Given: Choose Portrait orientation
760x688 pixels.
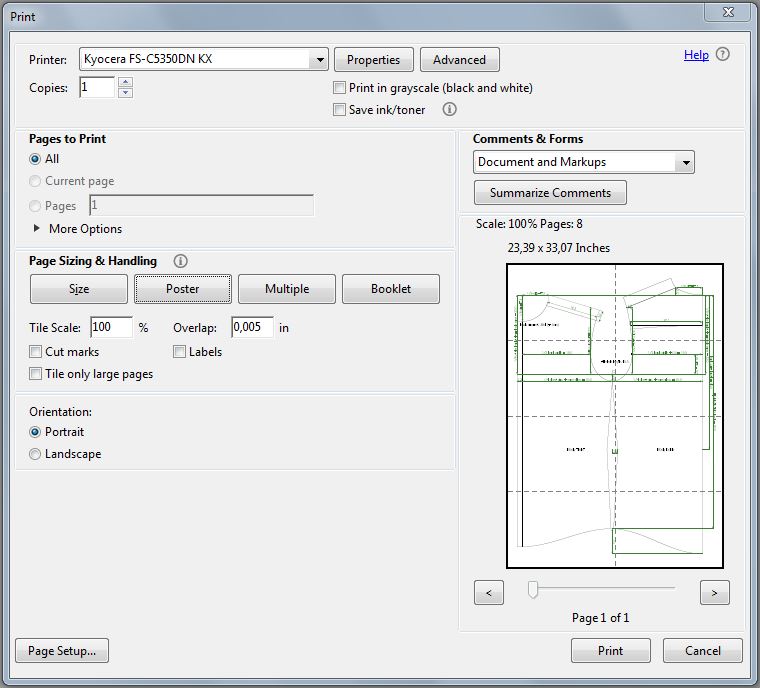Looking at the screenshot, I should [35, 432].
